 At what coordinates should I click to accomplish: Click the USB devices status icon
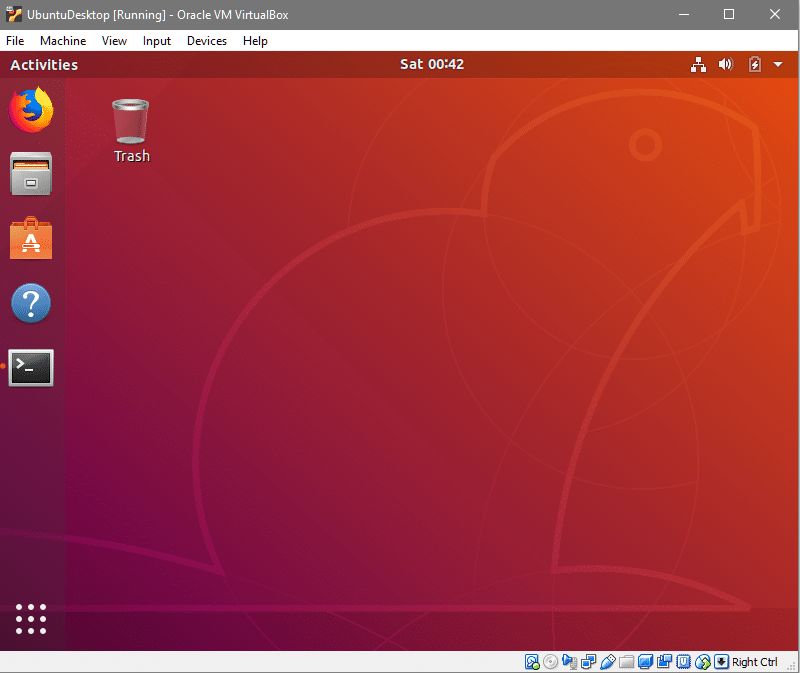point(608,662)
